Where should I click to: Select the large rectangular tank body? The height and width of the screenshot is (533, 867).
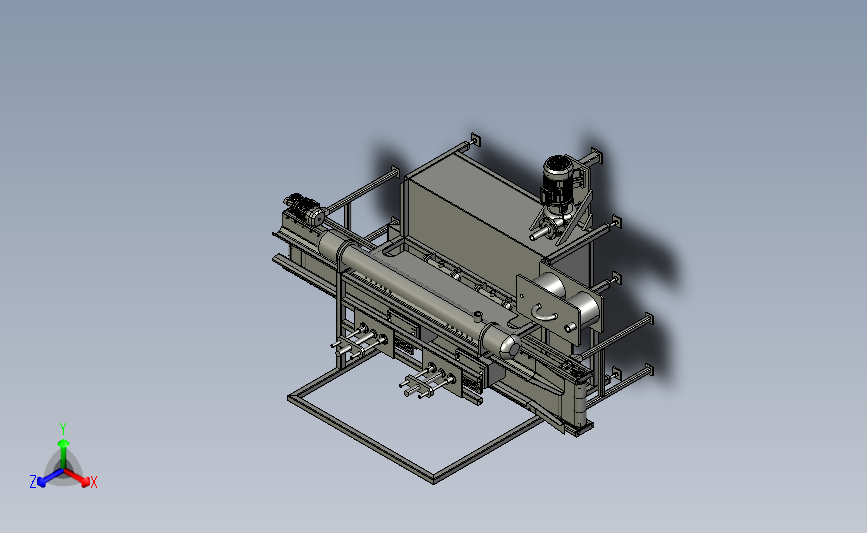point(481,221)
